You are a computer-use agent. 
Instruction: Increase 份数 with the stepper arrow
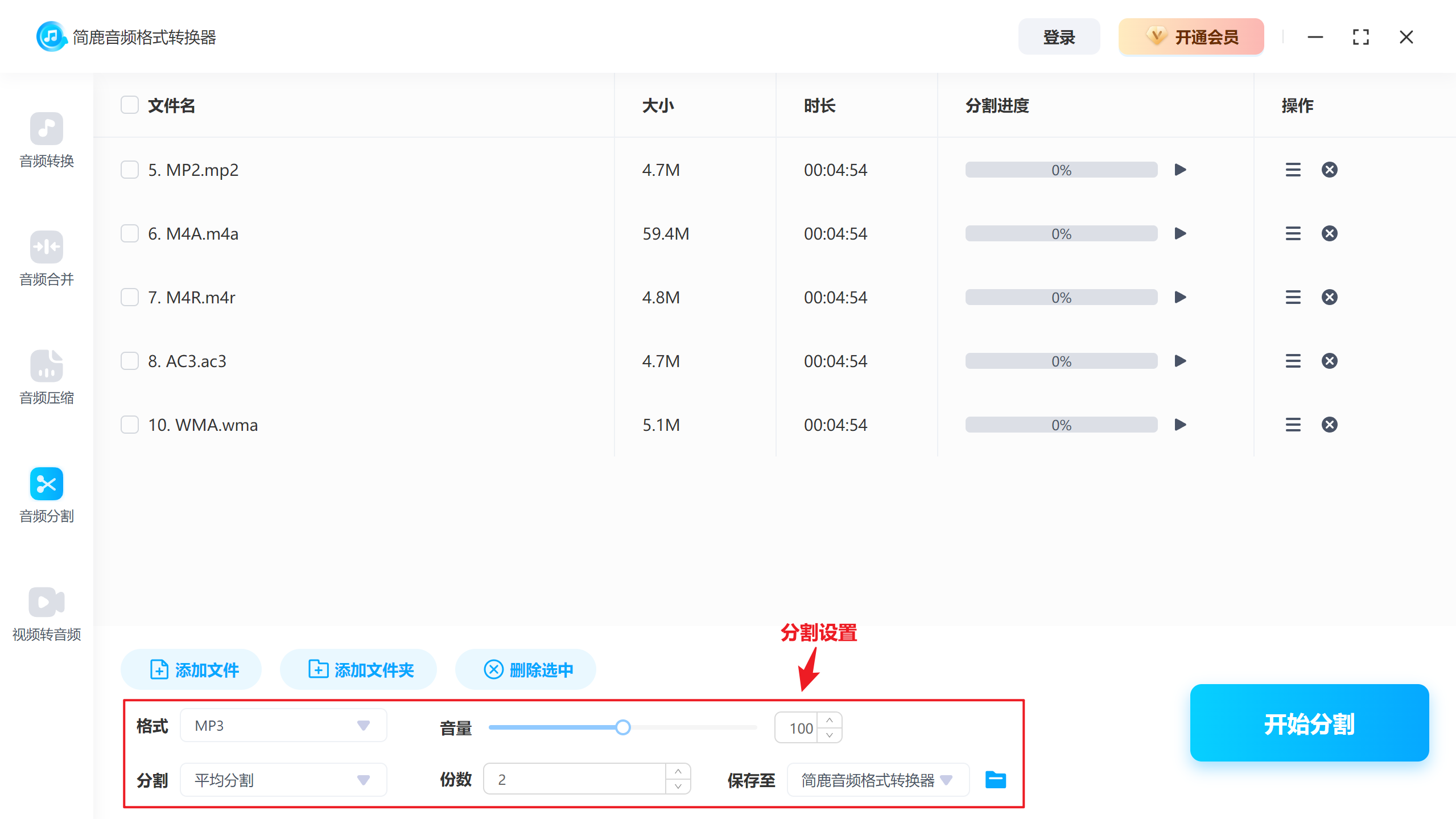[x=678, y=772]
